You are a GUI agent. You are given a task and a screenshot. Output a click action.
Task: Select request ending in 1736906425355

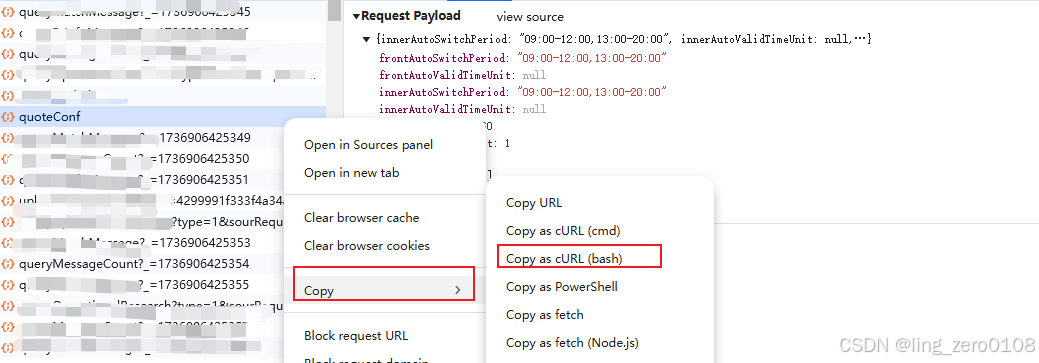(x=164, y=285)
